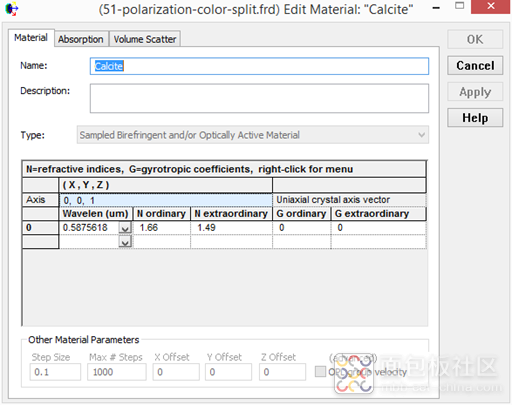Click the FRED application icon in title bar
The height and width of the screenshot is (405, 512).
click(12, 9)
